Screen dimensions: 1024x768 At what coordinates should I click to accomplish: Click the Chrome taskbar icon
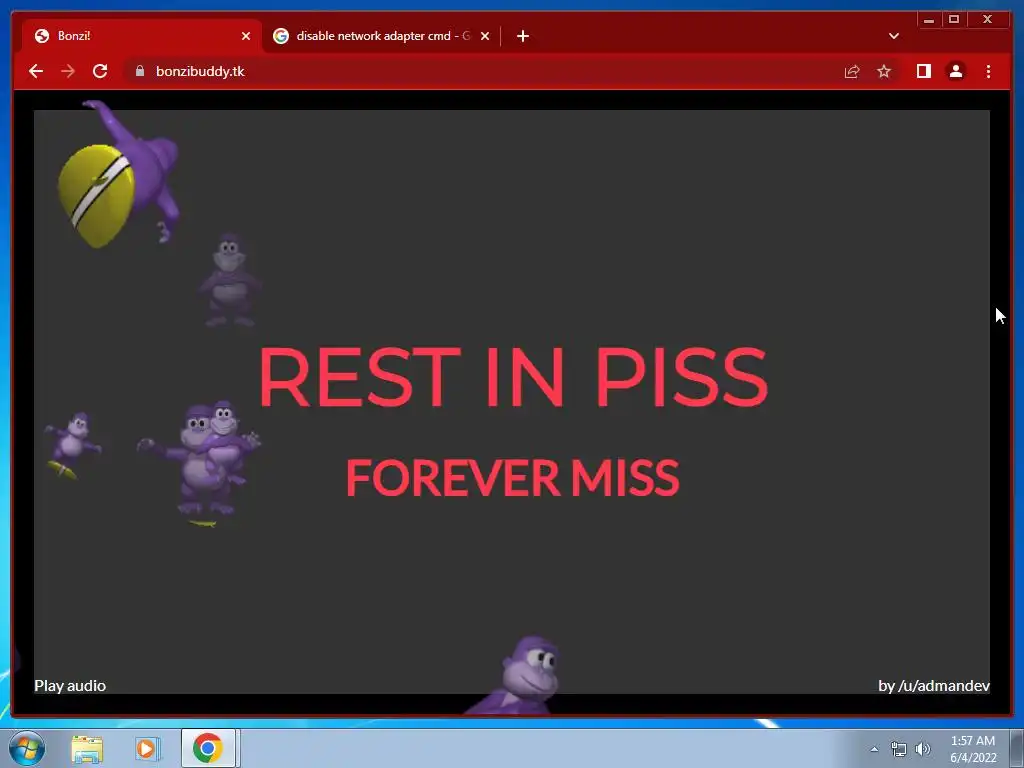coord(208,748)
